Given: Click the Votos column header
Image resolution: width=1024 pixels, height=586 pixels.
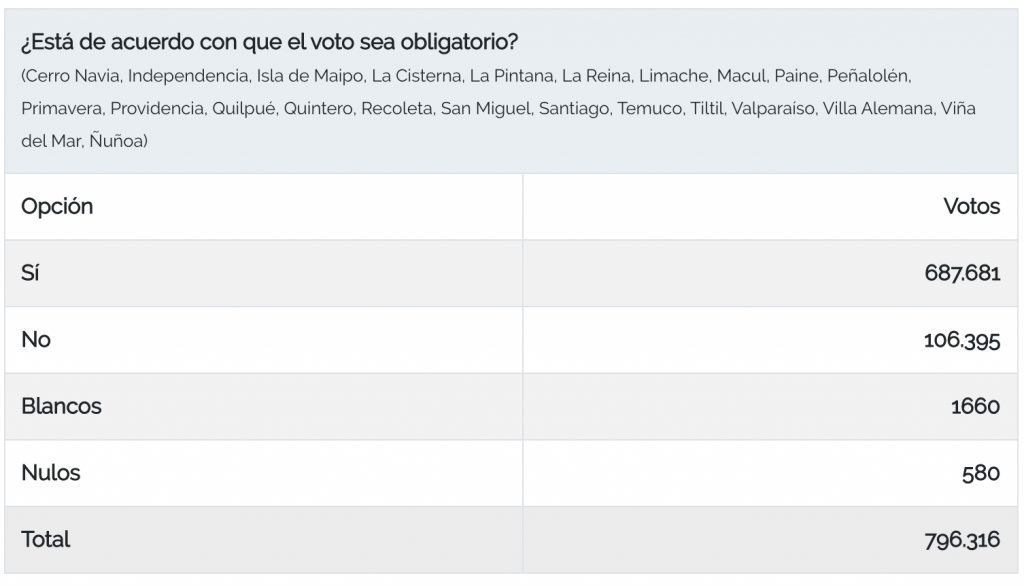Looking at the screenshot, I should (x=971, y=206).
